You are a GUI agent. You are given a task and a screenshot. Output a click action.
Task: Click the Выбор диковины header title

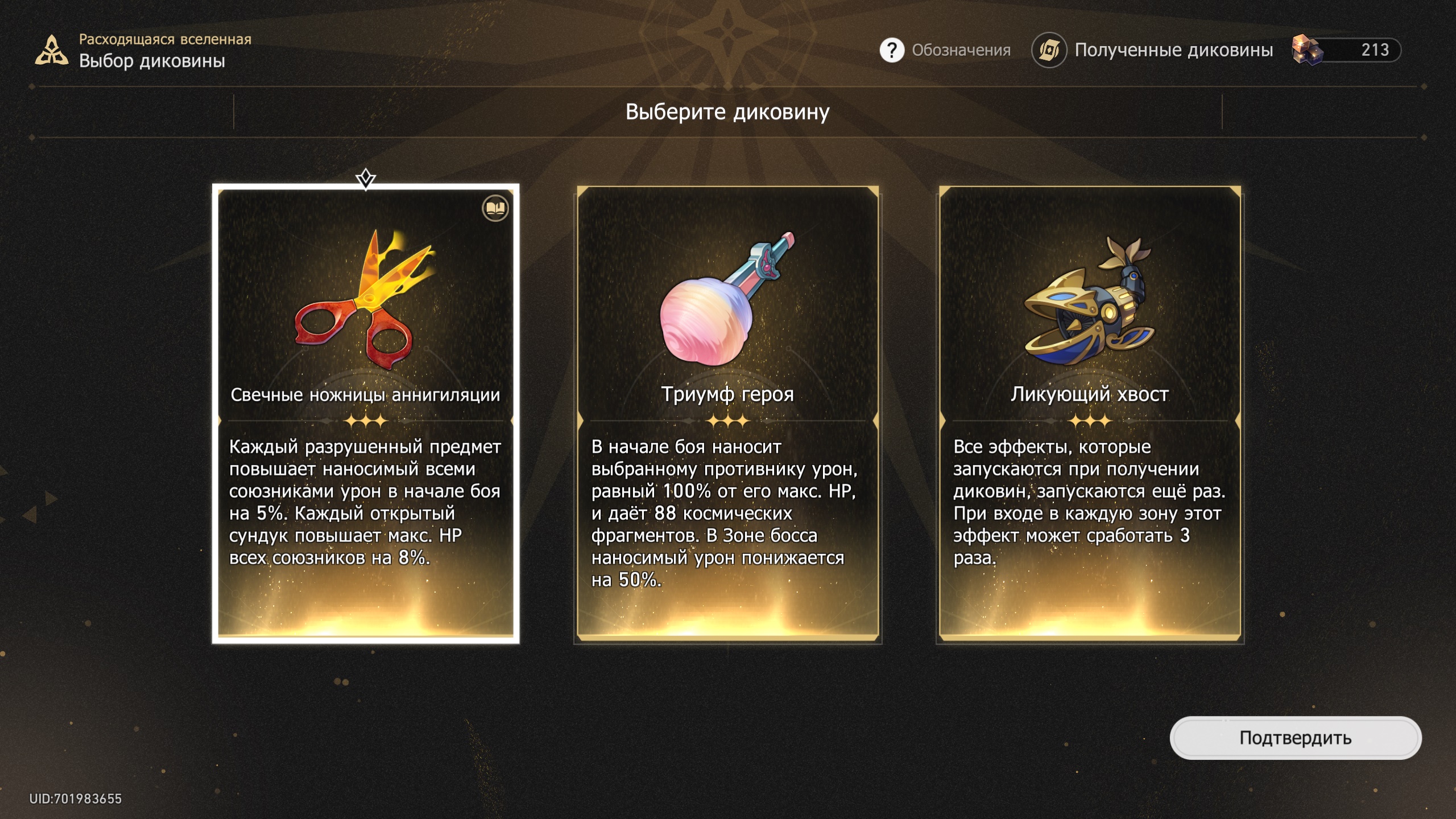[152, 61]
